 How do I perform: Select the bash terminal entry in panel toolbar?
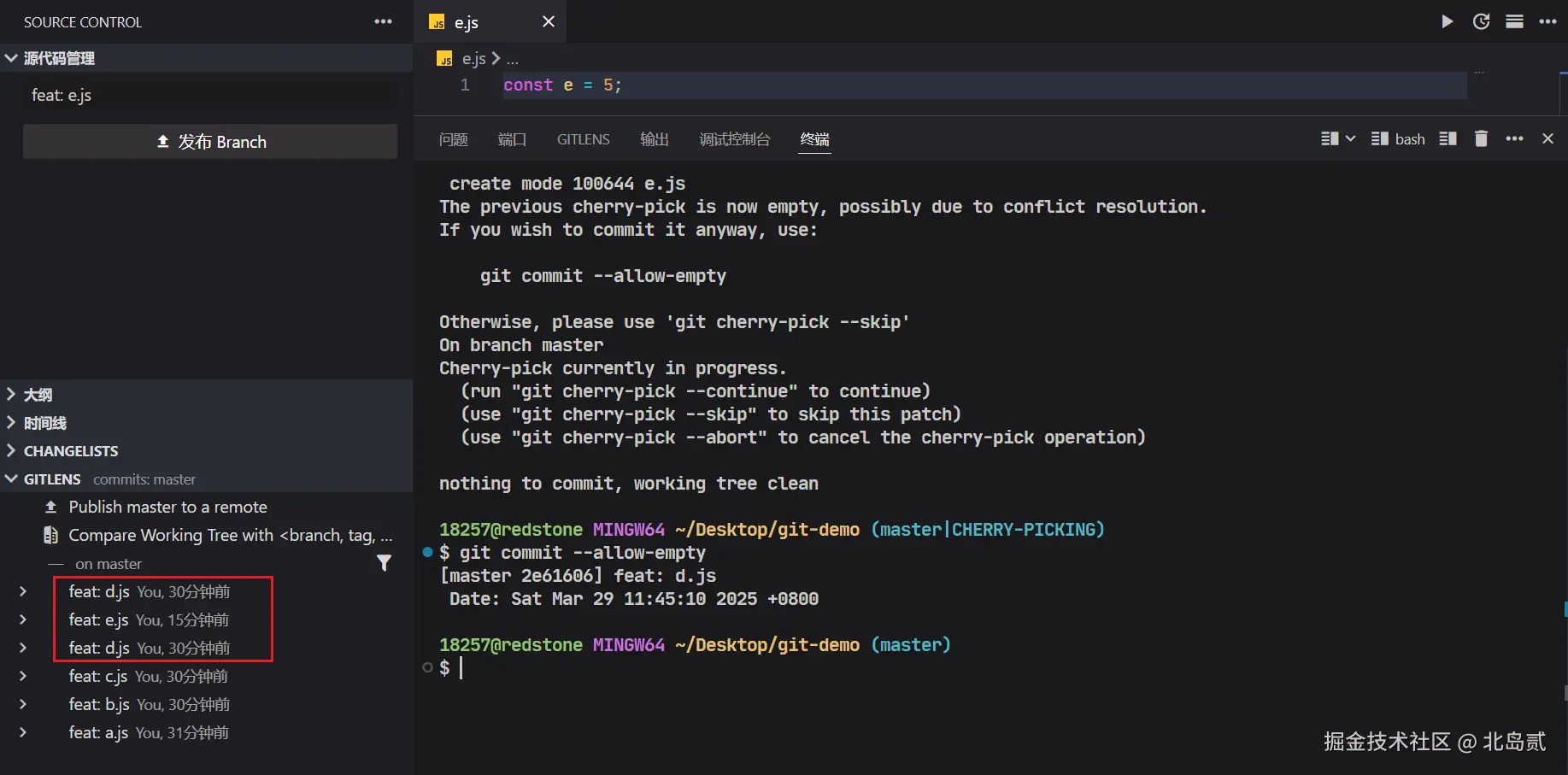(1399, 138)
